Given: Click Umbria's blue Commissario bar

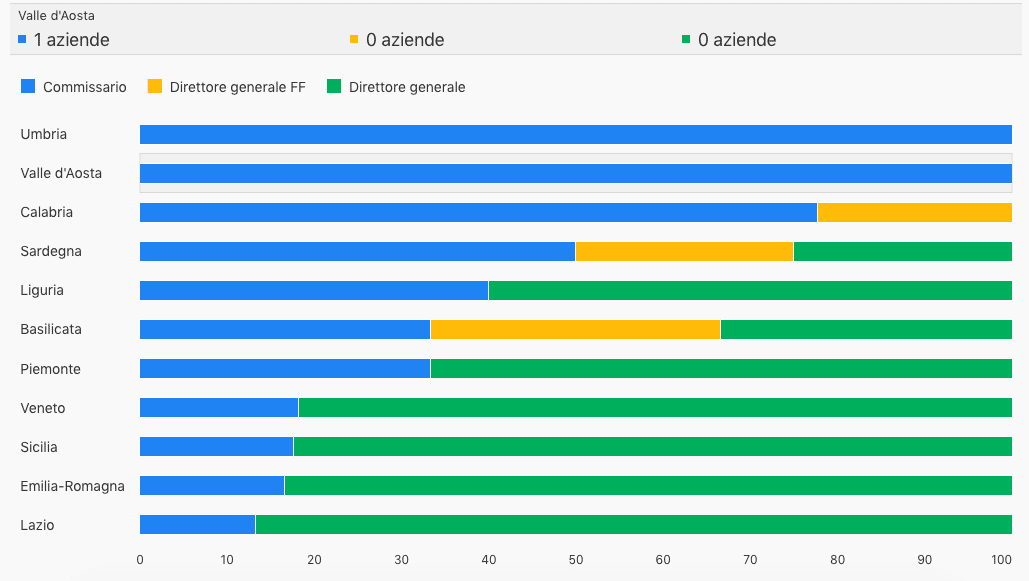Looking at the screenshot, I should coord(575,134).
